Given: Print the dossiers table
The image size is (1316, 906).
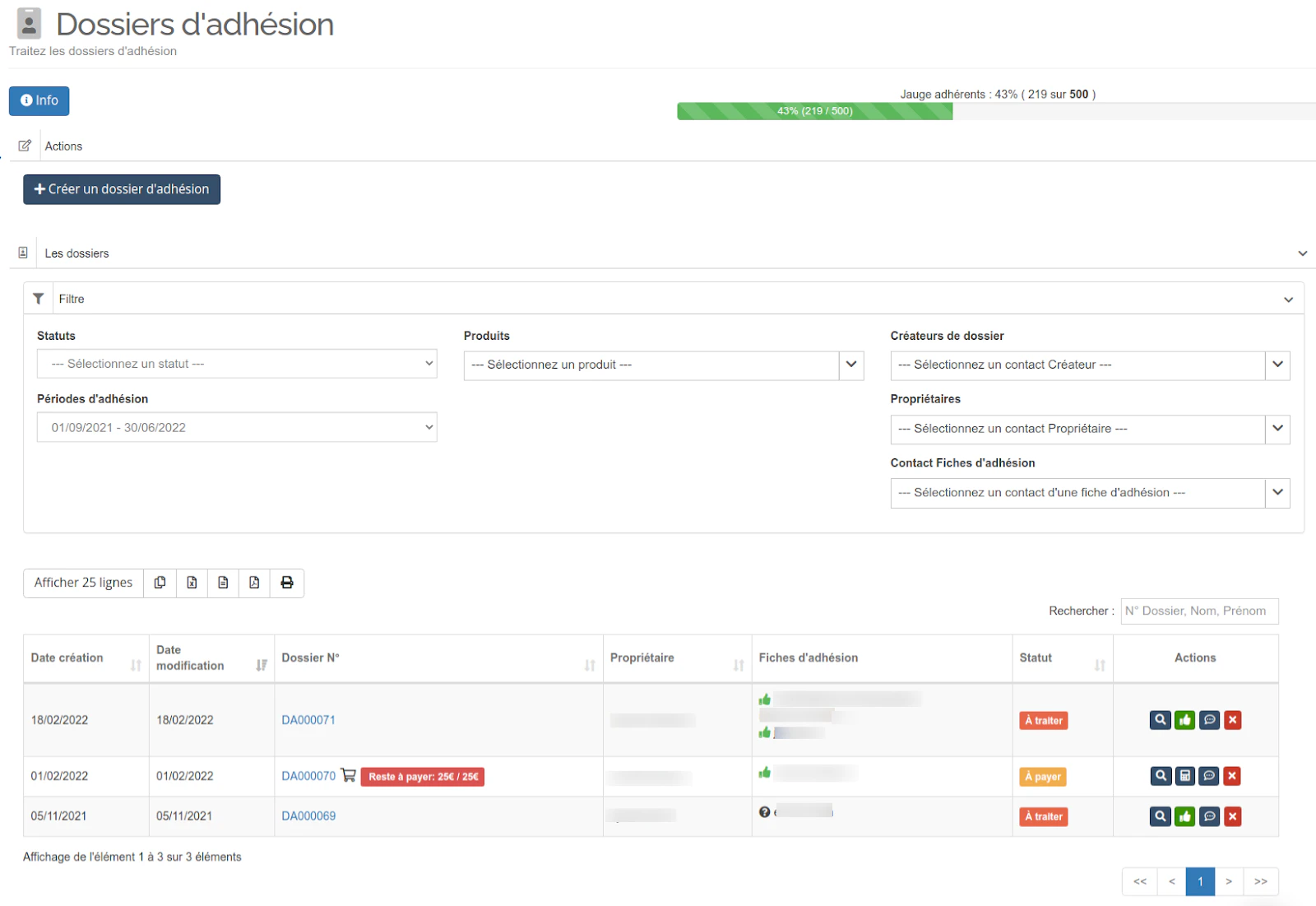Looking at the screenshot, I should click(287, 583).
